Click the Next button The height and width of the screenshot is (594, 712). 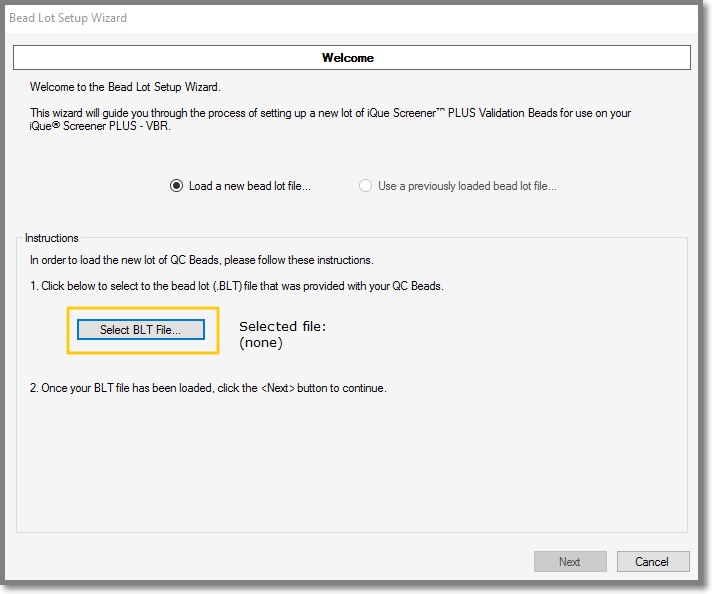(x=570, y=562)
